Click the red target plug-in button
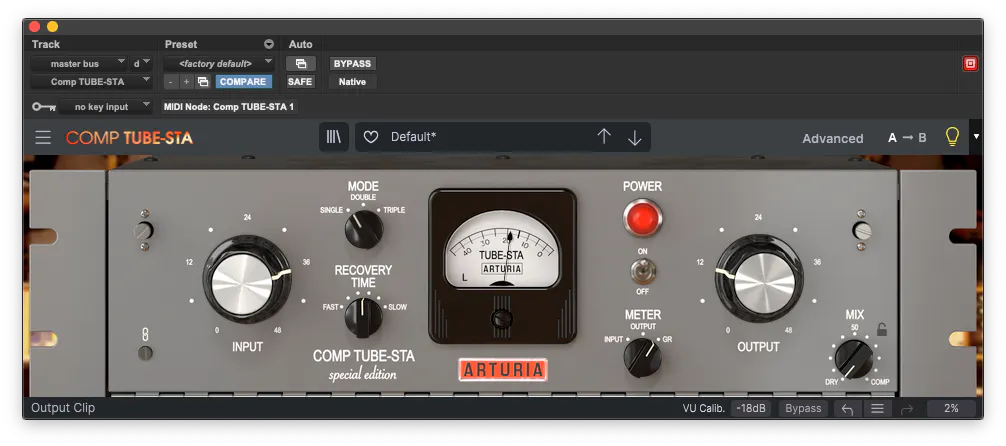 (970, 64)
